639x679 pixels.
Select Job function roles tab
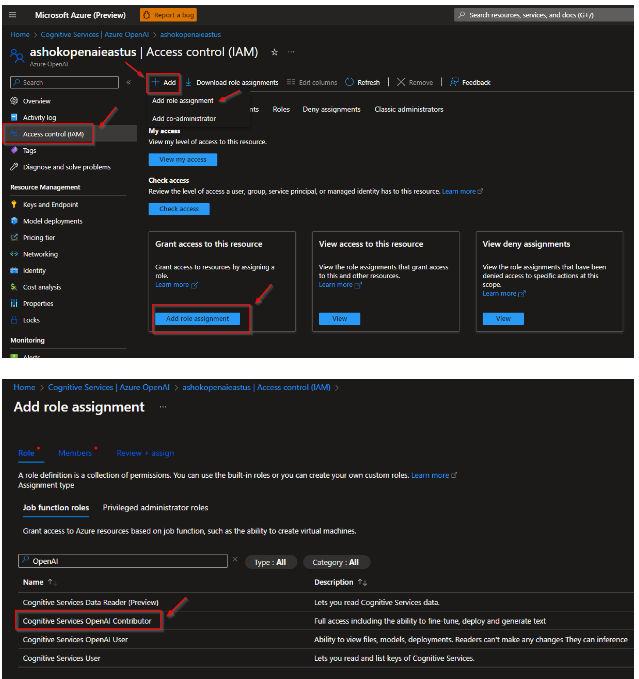56,508
